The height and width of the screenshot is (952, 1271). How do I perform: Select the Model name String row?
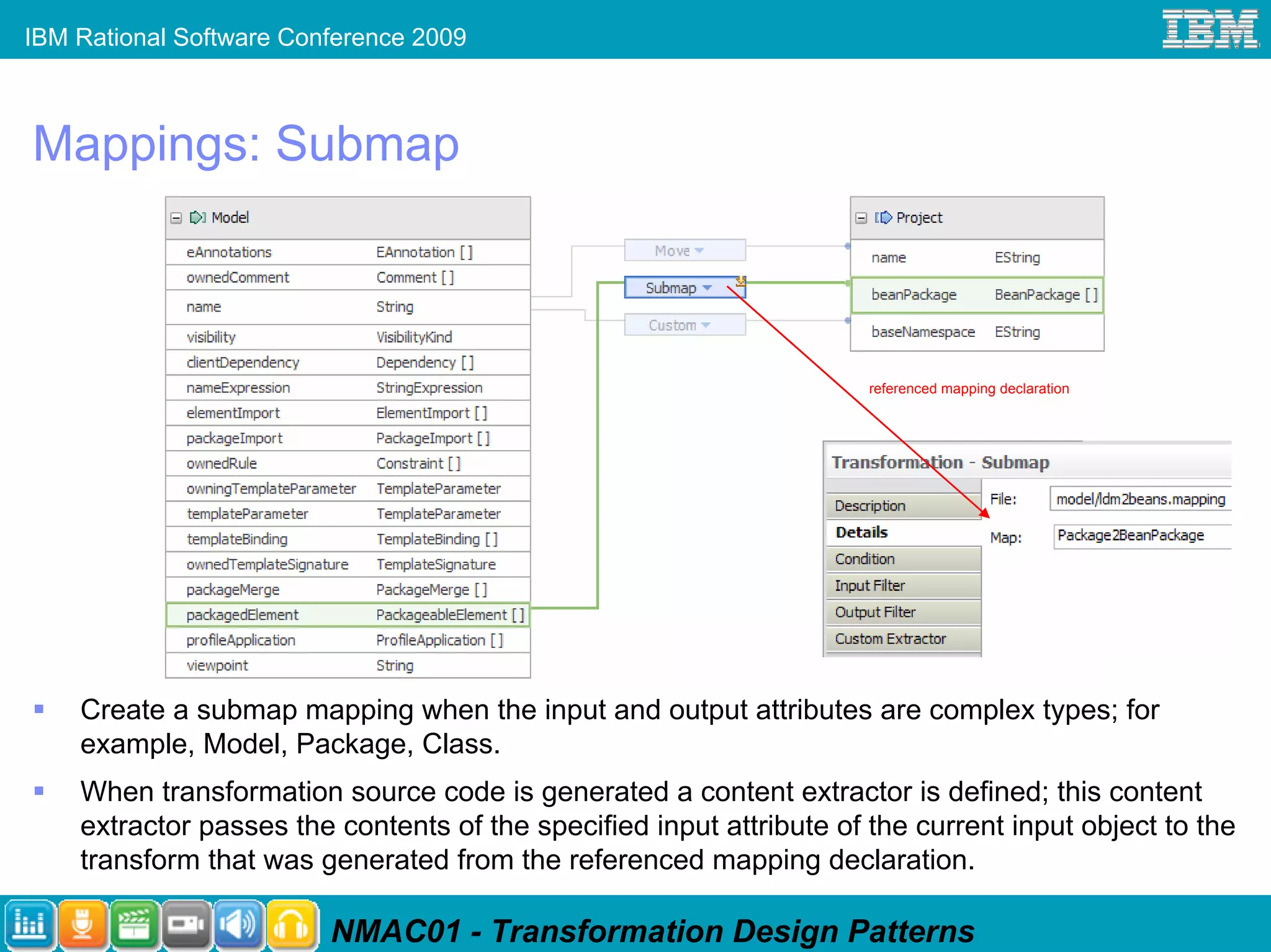tap(348, 307)
